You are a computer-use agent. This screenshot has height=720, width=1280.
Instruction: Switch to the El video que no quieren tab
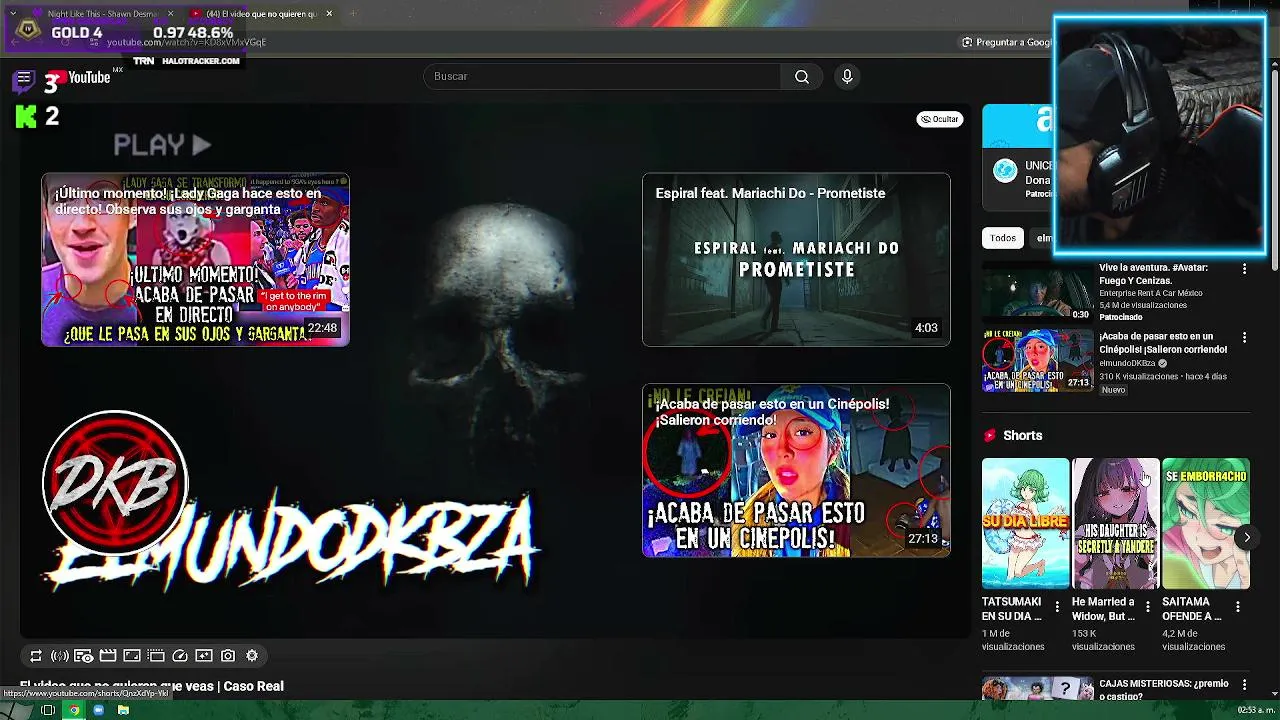click(260, 14)
